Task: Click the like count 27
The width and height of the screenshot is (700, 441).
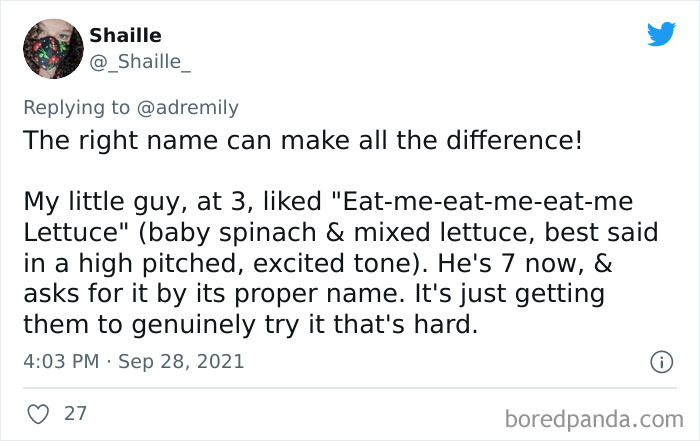Action: pos(75,412)
